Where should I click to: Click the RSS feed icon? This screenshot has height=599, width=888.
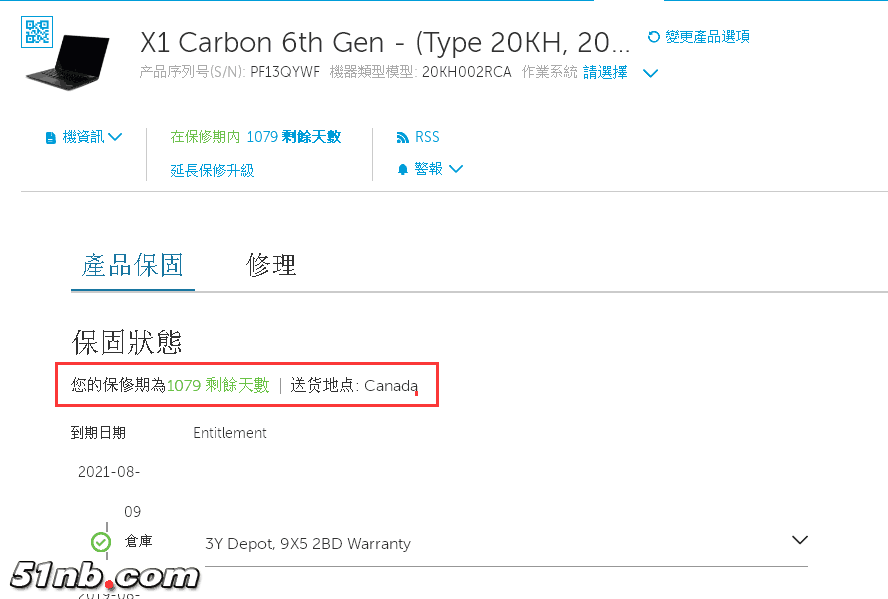point(402,138)
